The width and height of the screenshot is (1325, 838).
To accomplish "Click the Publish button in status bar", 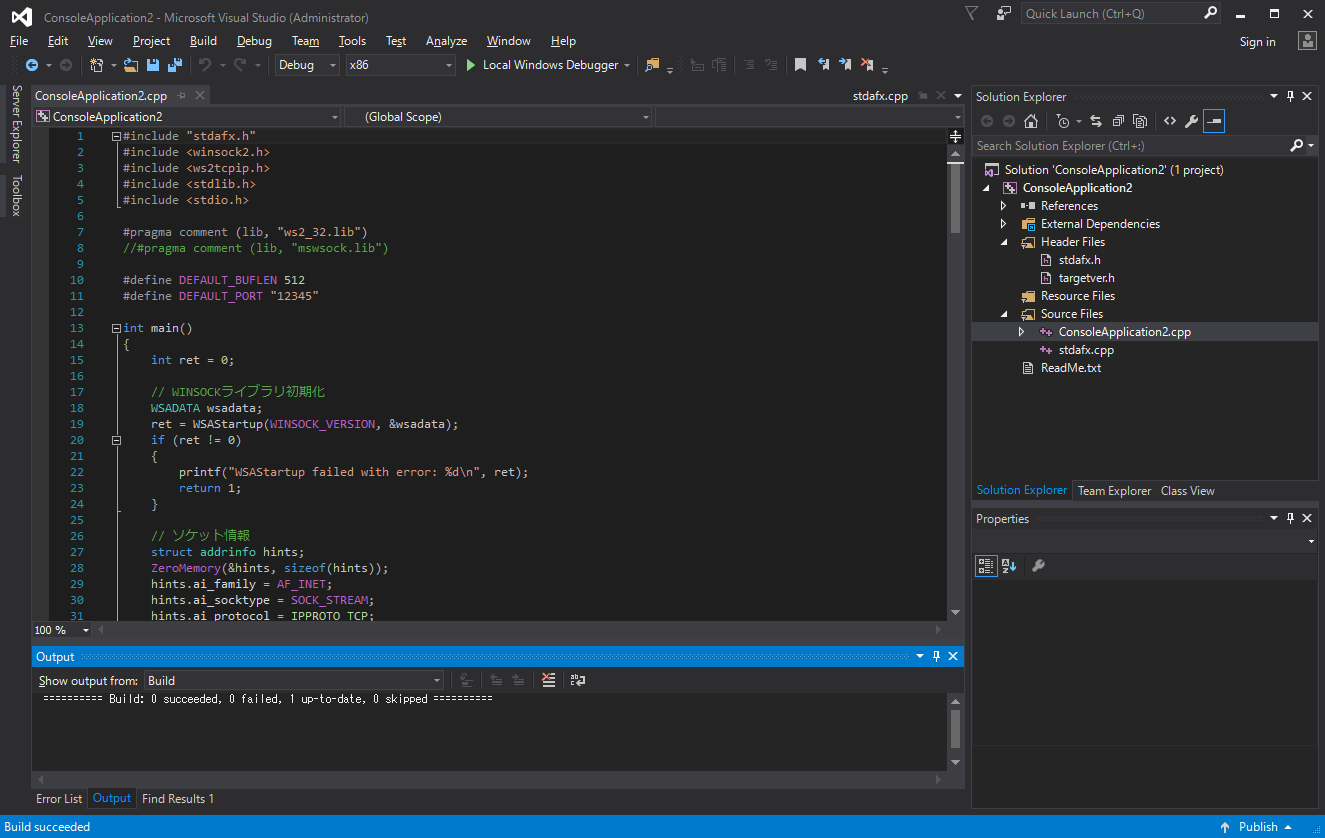I will click(1258, 827).
